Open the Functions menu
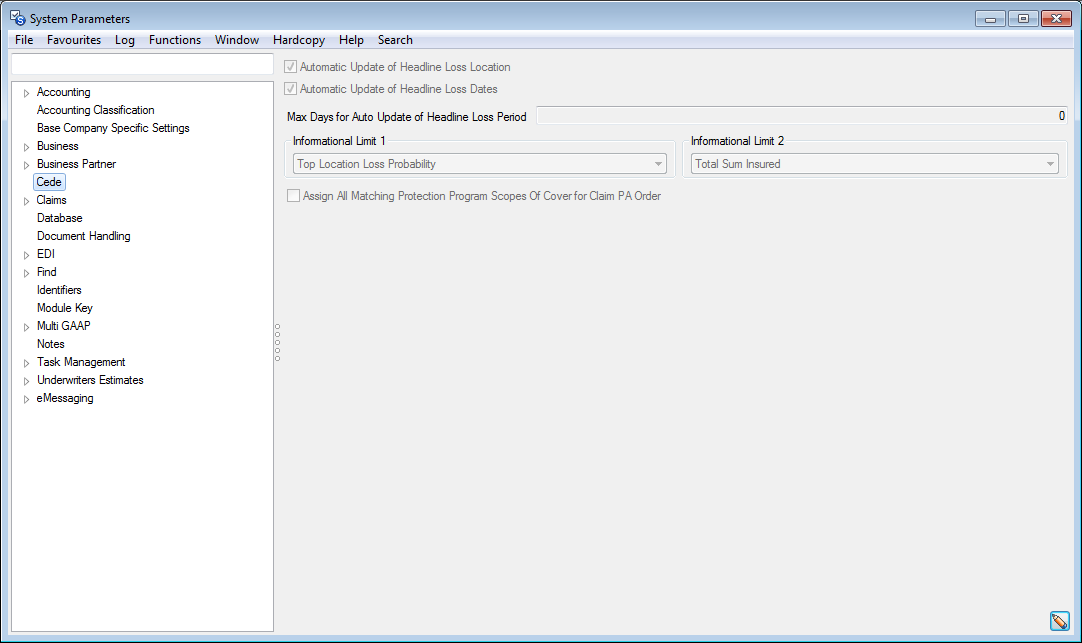1082x643 pixels. pos(175,40)
